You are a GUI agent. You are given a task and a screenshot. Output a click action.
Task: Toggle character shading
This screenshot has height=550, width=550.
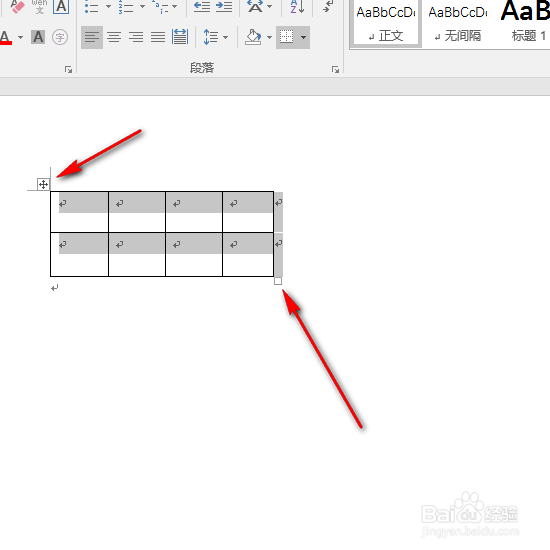click(x=38, y=37)
